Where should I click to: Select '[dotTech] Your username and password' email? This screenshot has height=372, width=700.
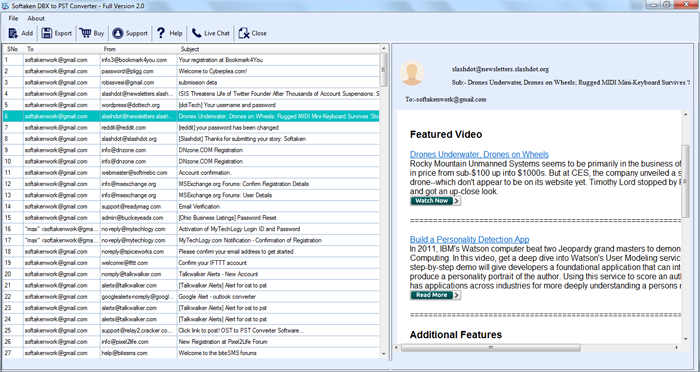191,105
